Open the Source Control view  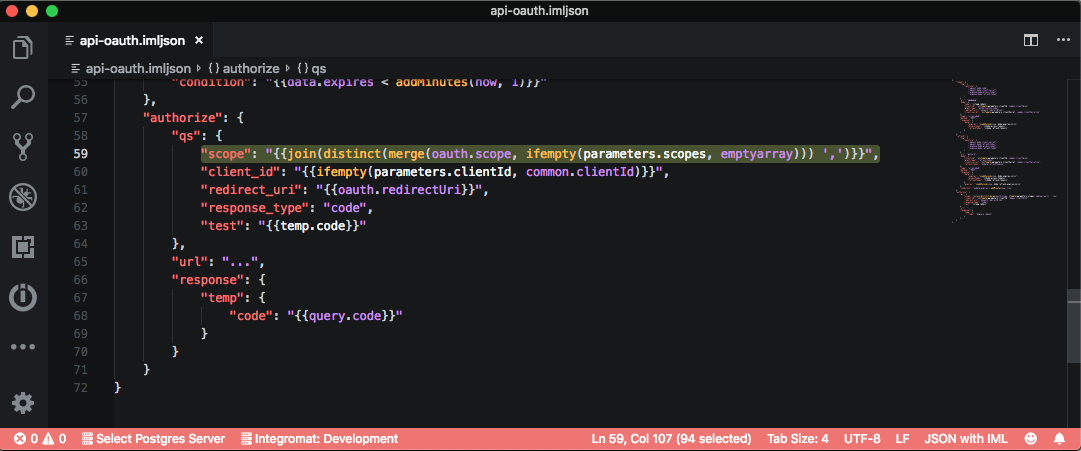(23, 147)
